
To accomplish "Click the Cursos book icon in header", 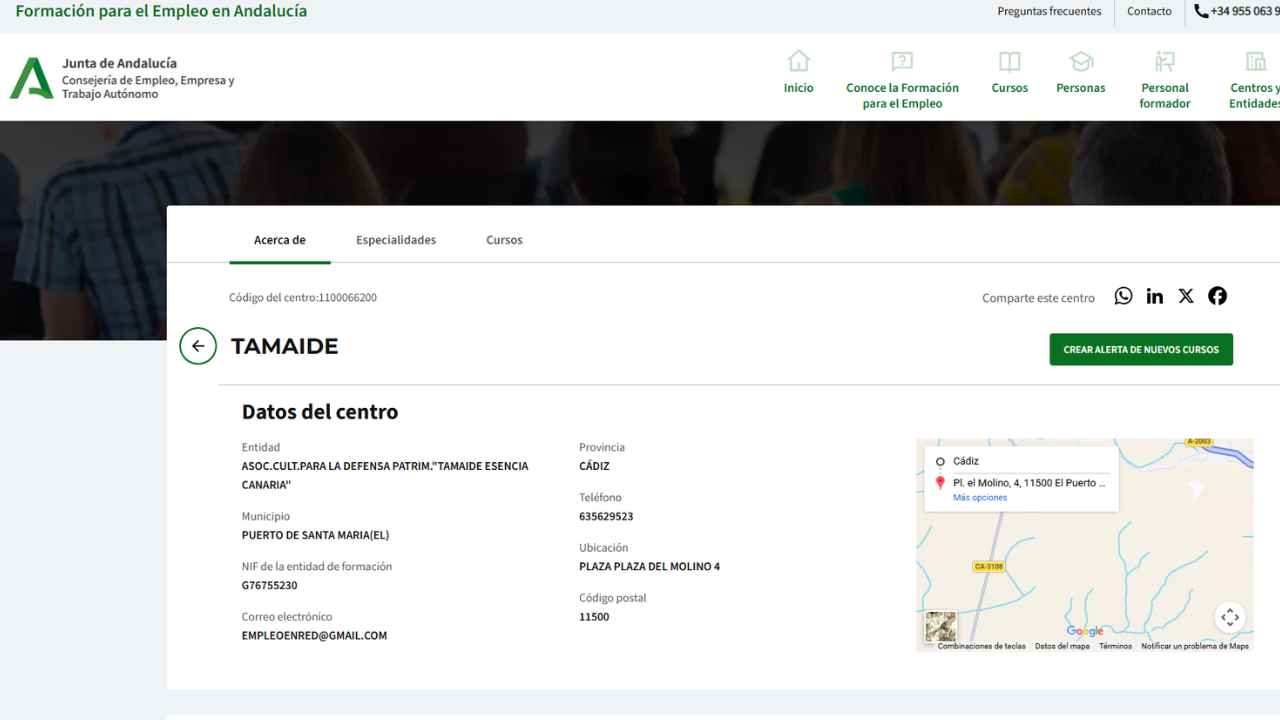I will pyautogui.click(x=1010, y=61).
